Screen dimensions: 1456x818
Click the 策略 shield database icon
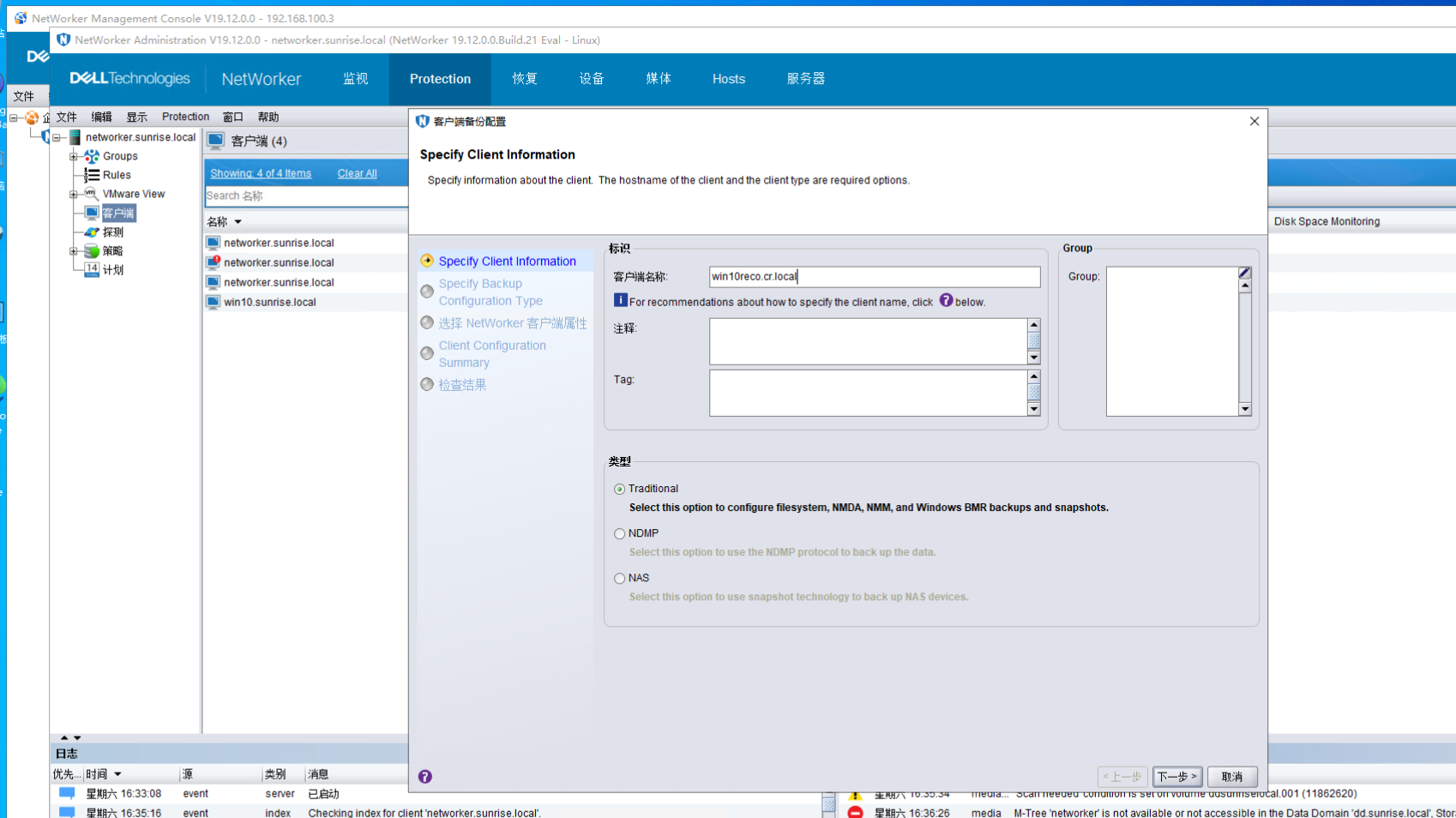point(92,250)
